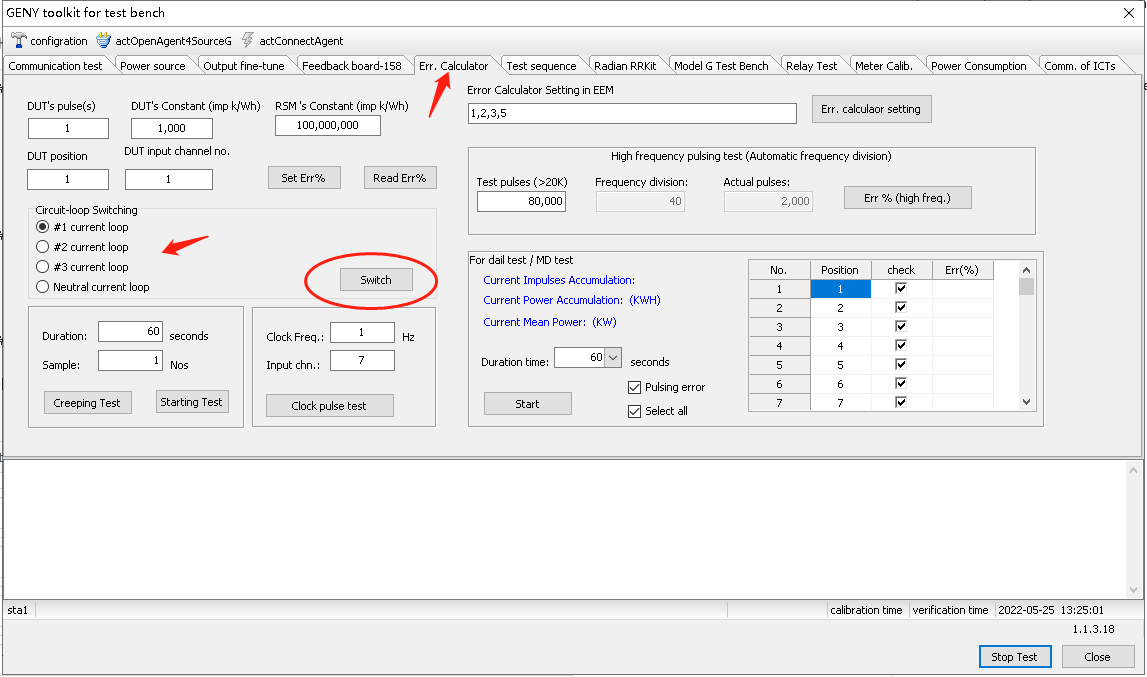Open the Power Consumption tab
The image size is (1147, 677).
pos(979,66)
